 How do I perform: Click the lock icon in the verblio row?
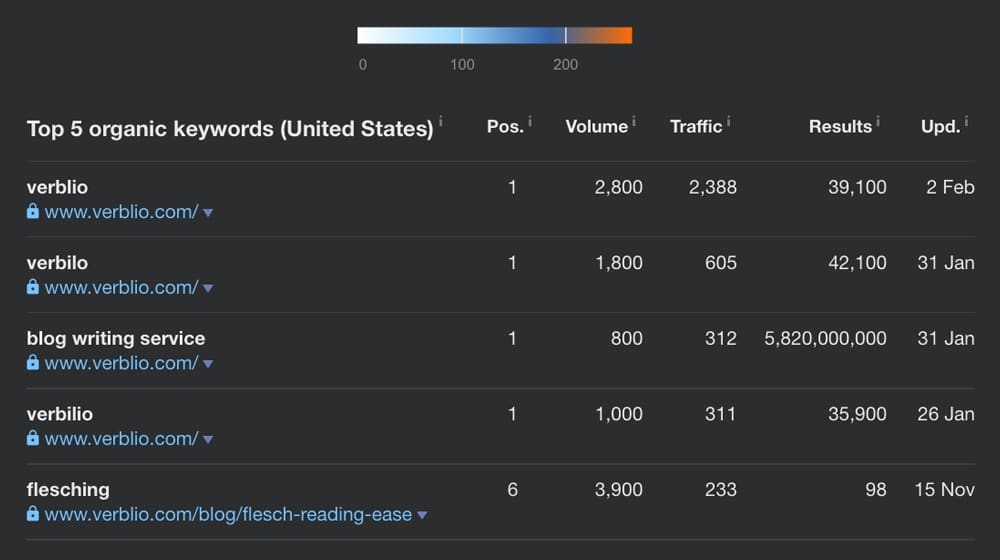[x=33, y=212]
